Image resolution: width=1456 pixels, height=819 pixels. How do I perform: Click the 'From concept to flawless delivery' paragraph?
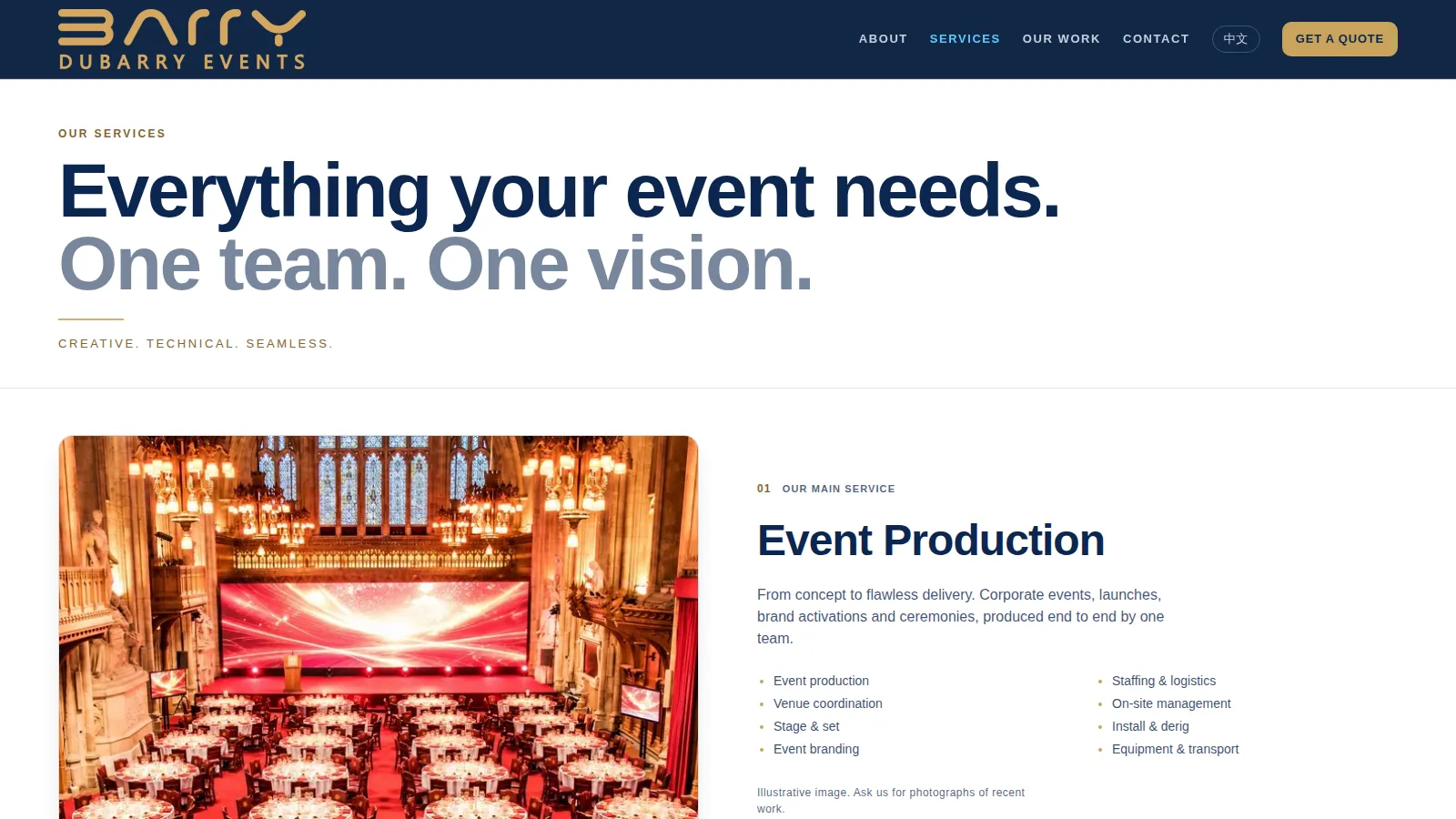tap(961, 616)
